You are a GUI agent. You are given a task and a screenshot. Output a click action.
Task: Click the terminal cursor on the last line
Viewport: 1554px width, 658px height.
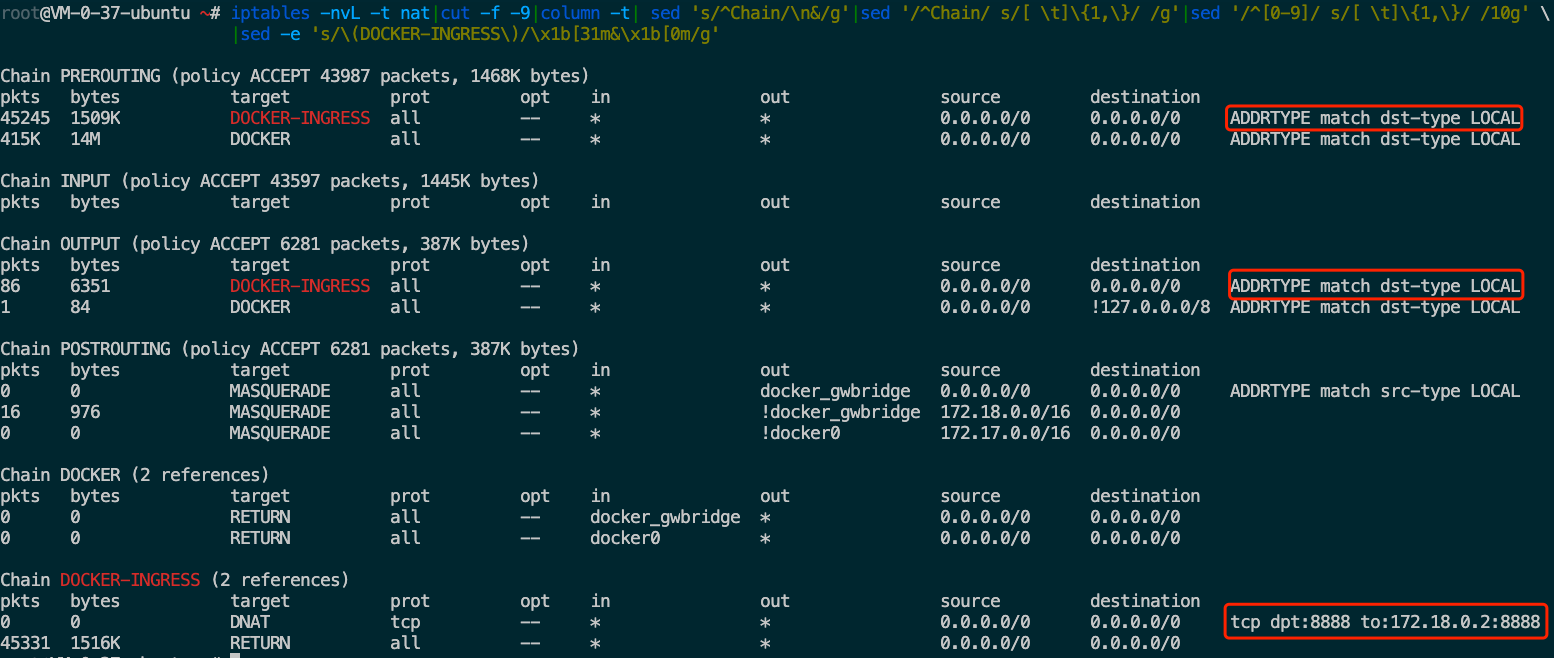[x=234, y=656]
